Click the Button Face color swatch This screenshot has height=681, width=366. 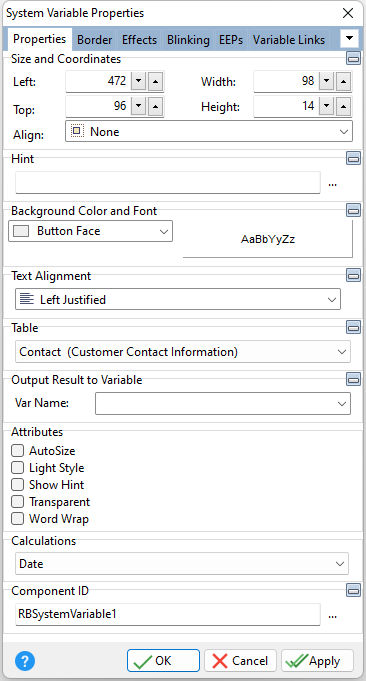point(21,231)
